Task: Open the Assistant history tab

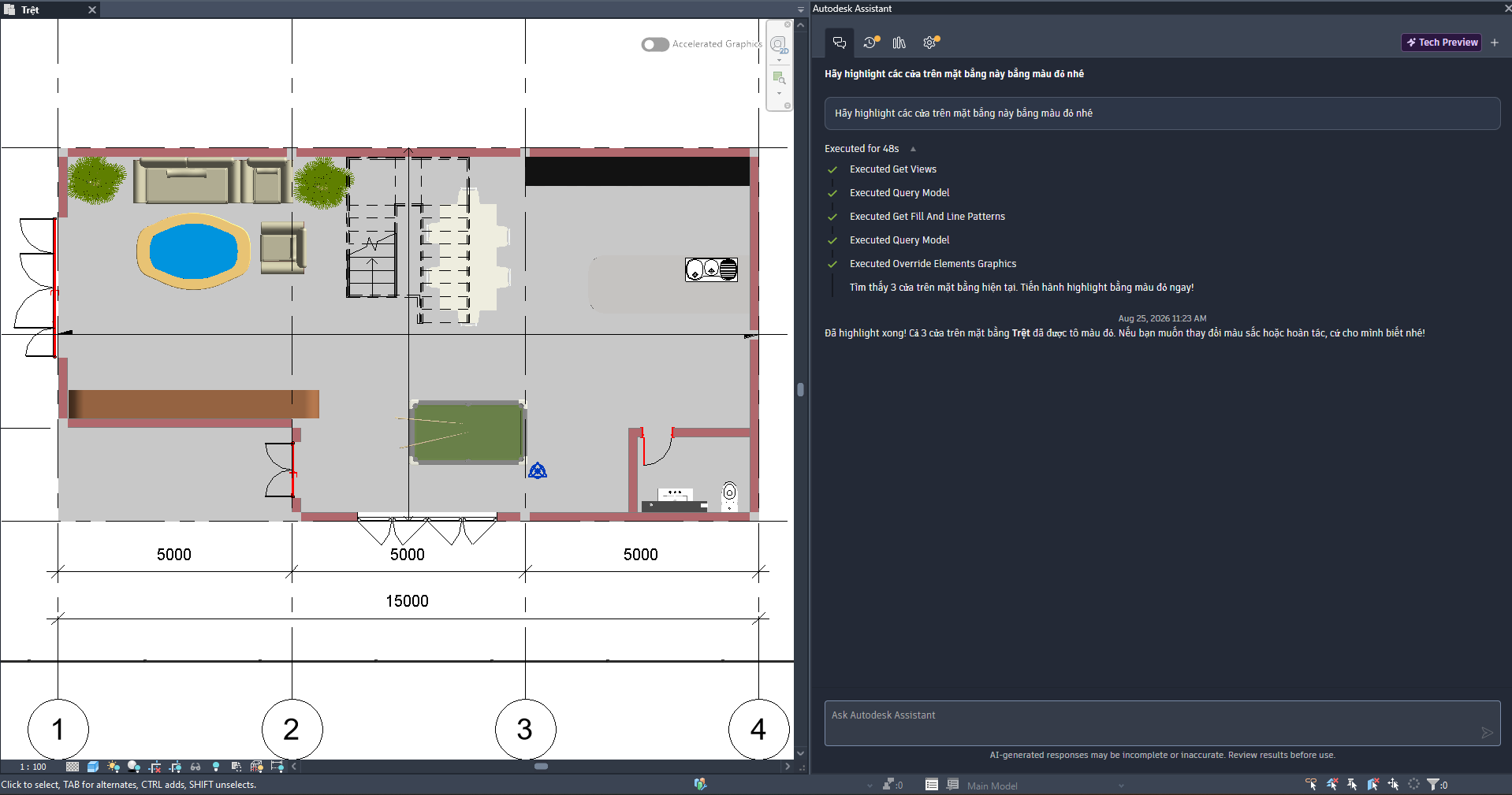Action: tap(870, 43)
